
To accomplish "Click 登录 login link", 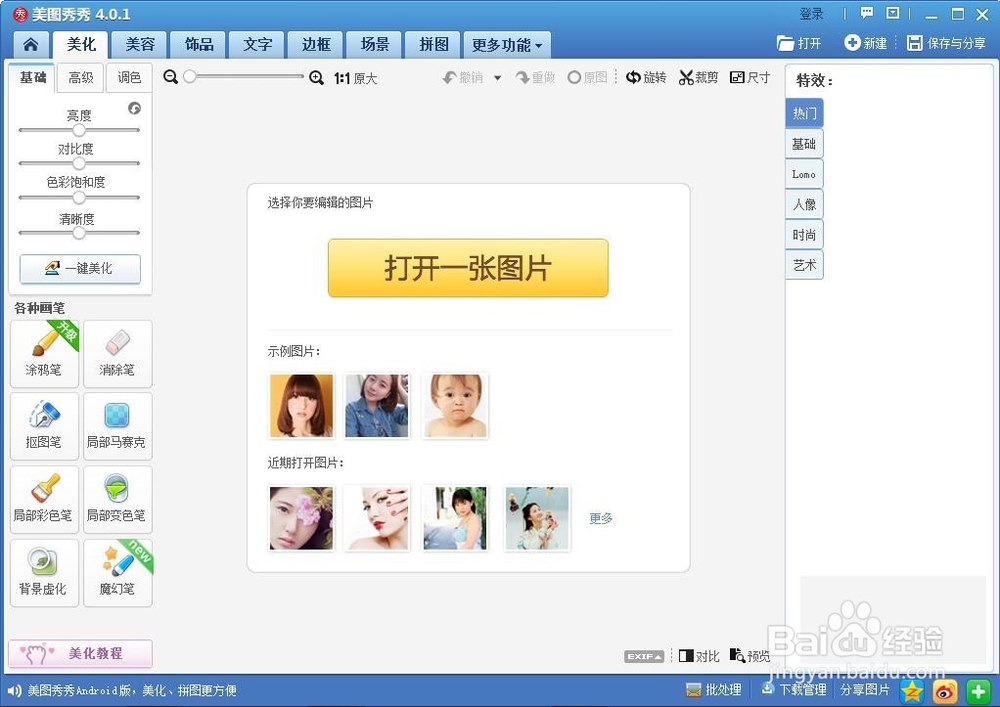I will 811,13.
